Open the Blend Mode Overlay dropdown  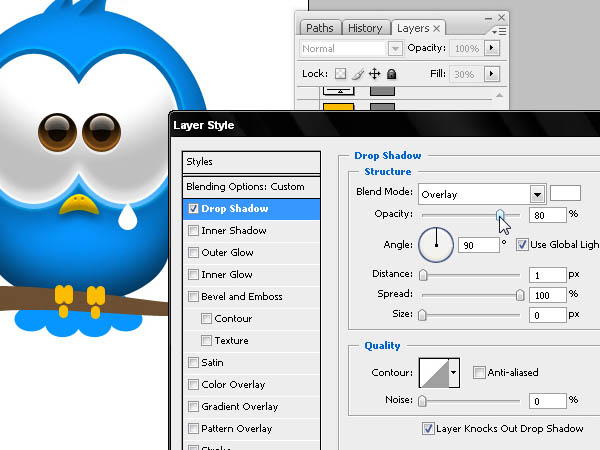(537, 194)
